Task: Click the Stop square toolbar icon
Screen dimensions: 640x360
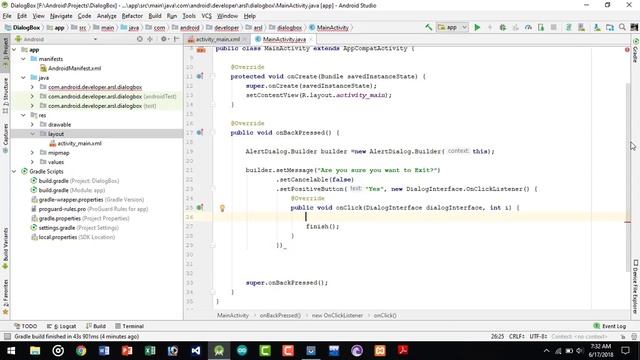Action: tap(553, 27)
